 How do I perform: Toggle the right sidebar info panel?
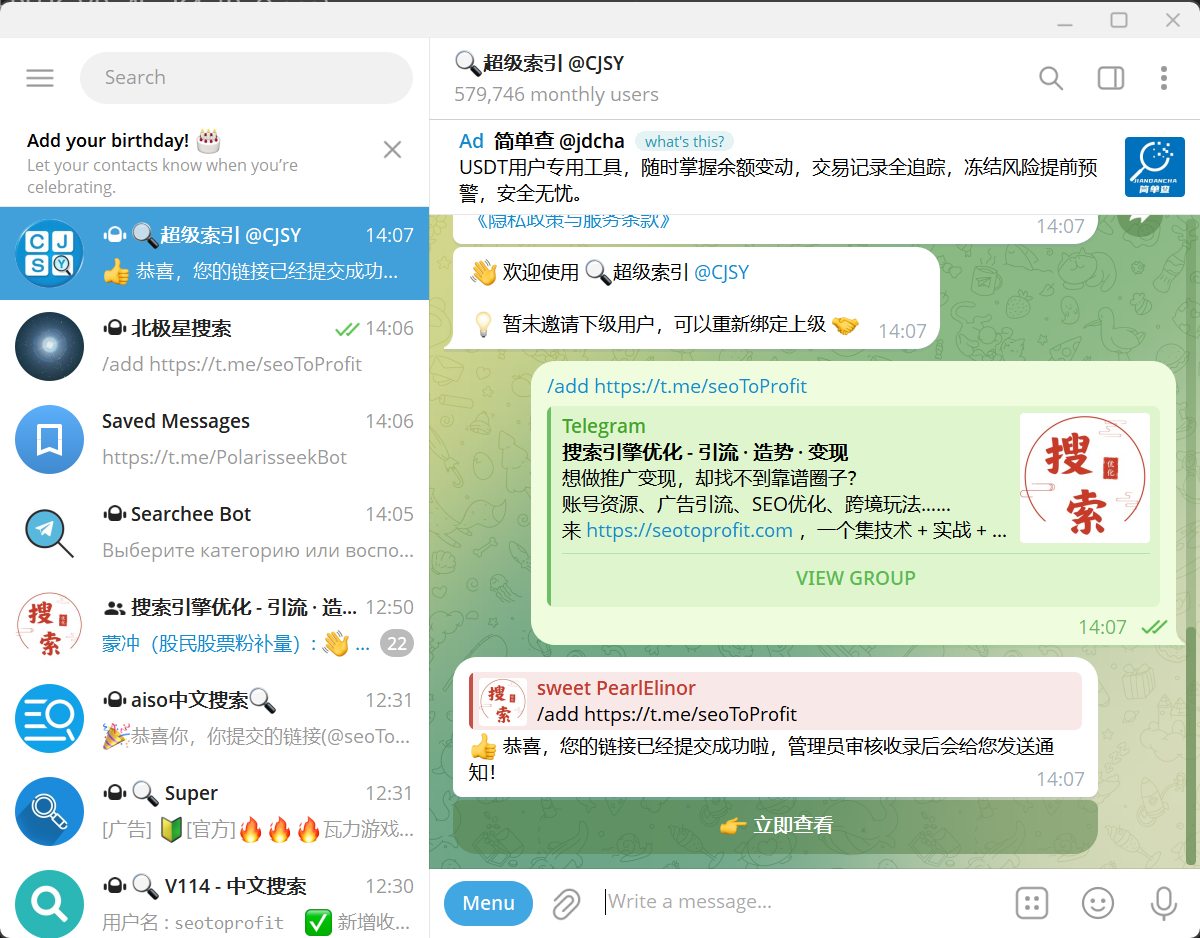point(1110,78)
